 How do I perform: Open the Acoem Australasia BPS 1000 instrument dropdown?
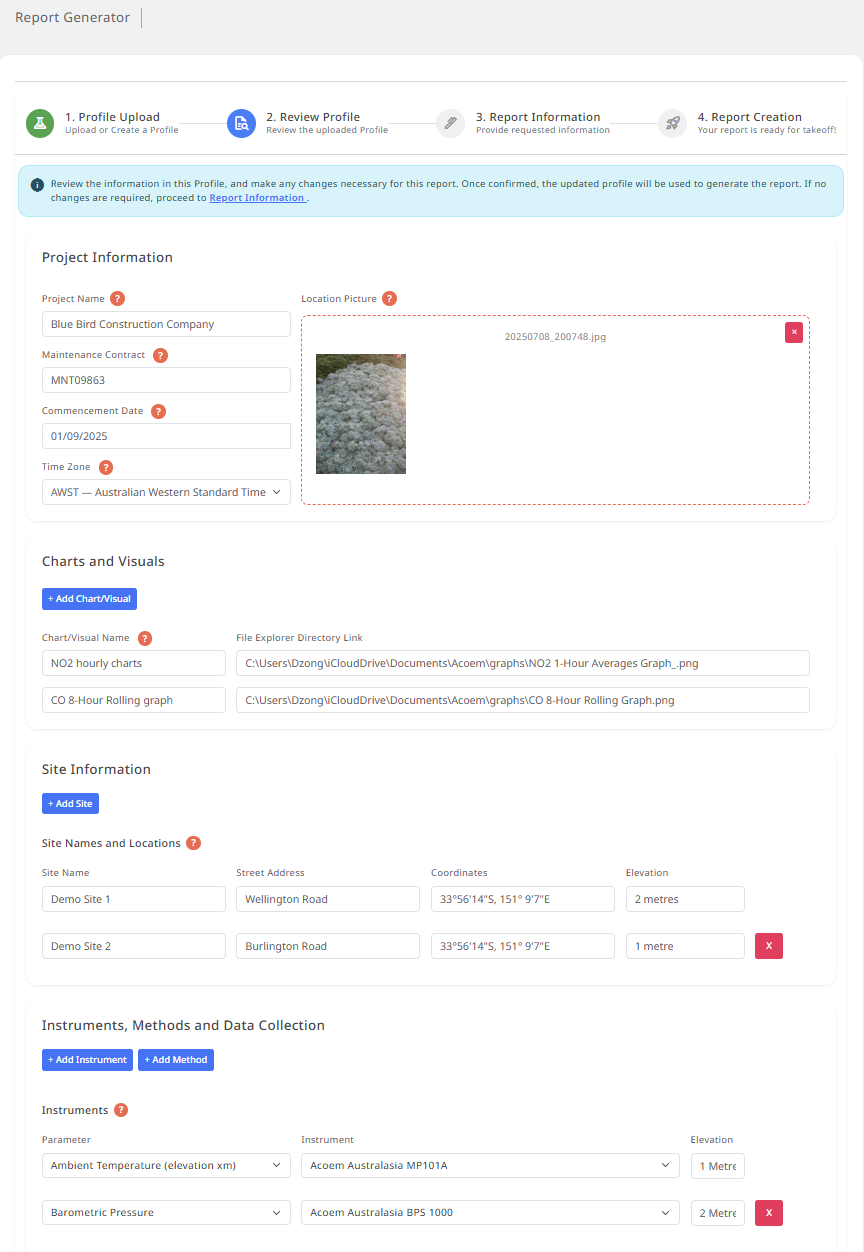[x=489, y=1213]
